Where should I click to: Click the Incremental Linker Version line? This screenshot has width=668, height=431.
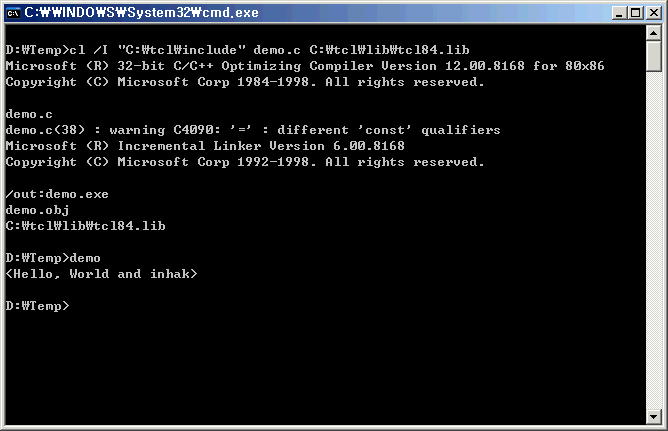pos(205,146)
